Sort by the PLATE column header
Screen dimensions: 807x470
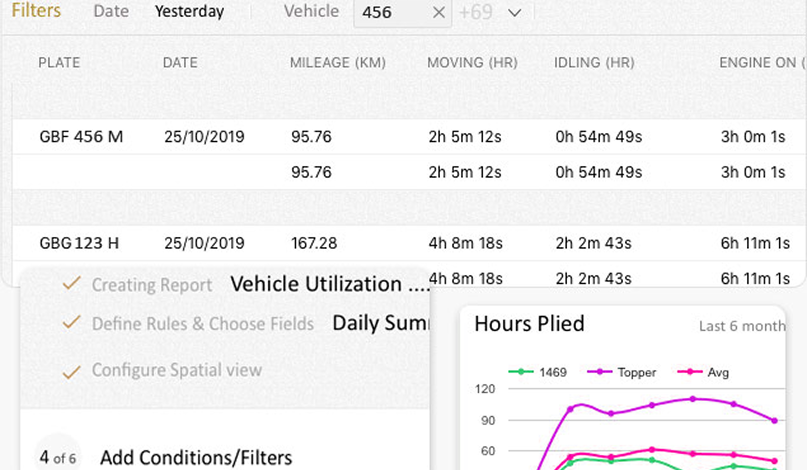click(x=59, y=63)
